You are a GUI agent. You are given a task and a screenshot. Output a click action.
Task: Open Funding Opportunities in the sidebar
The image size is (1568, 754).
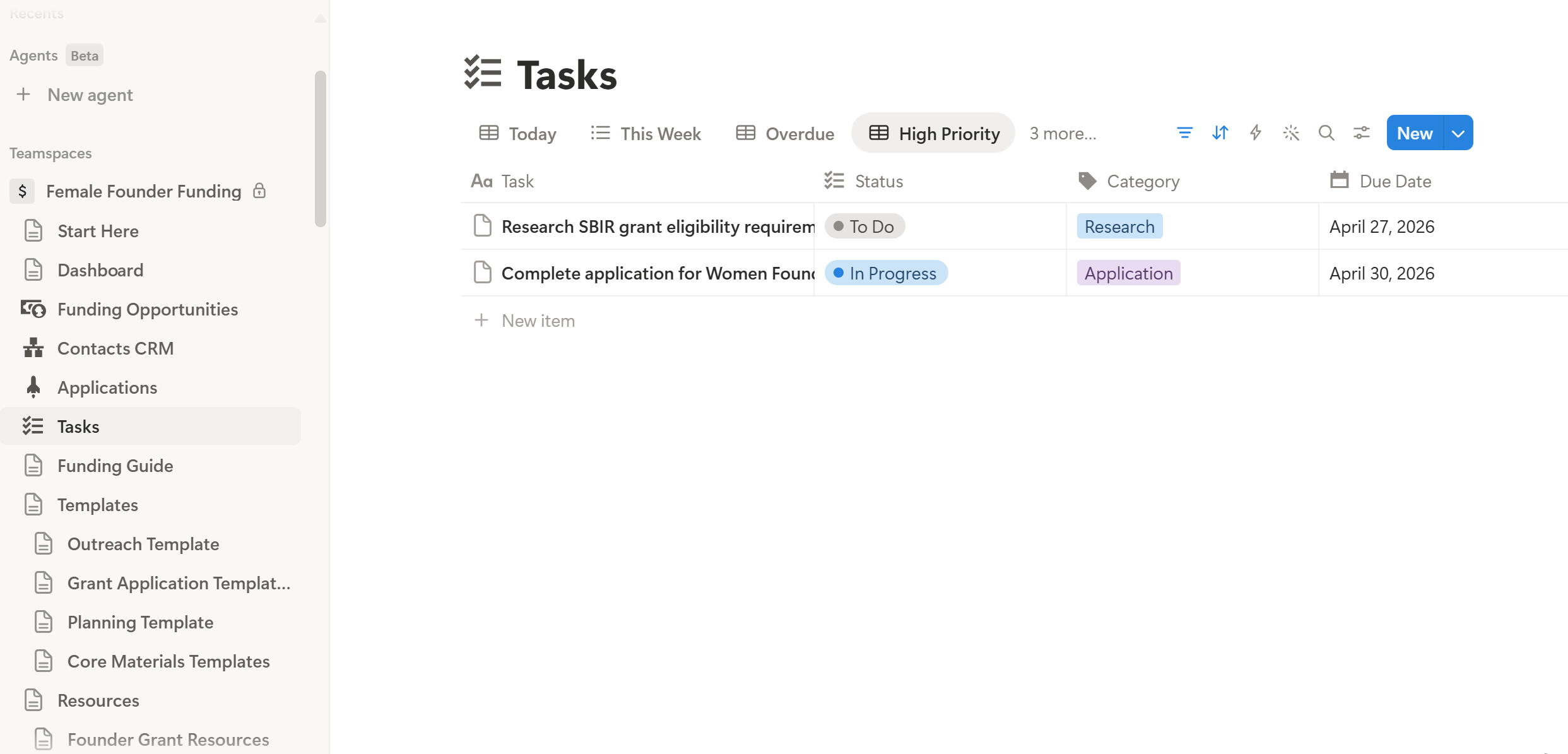(x=148, y=309)
